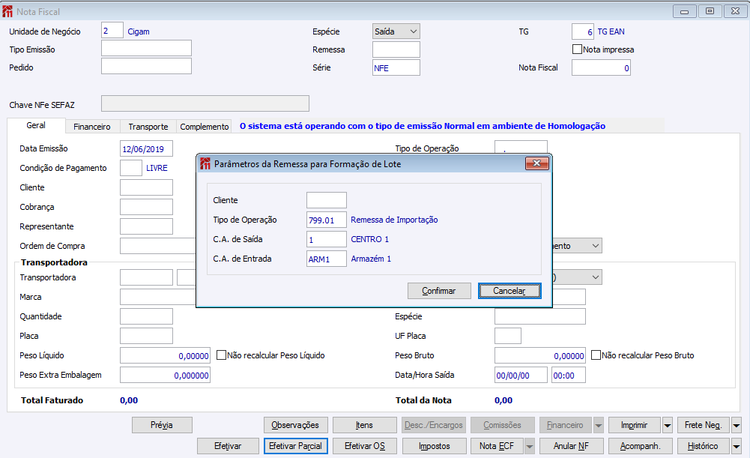The image size is (750, 458).
Task: Click the TG field
Action: pyautogui.click(x=583, y=32)
